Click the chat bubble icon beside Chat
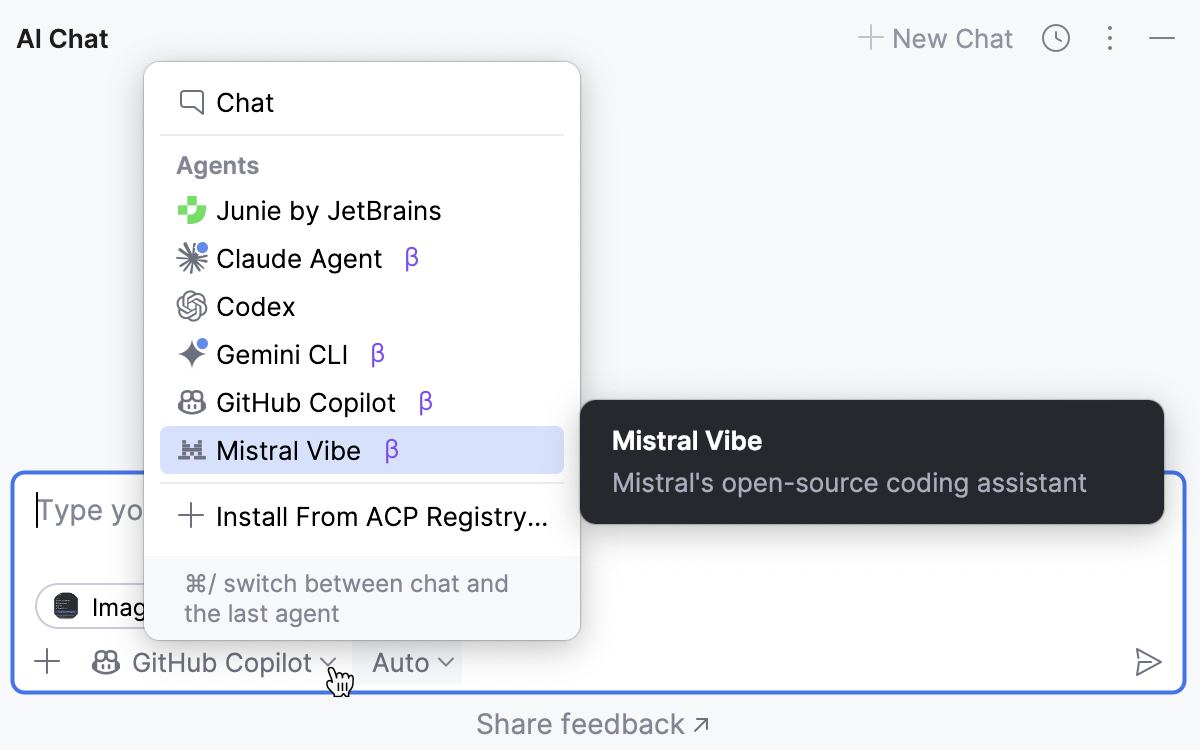 191,102
